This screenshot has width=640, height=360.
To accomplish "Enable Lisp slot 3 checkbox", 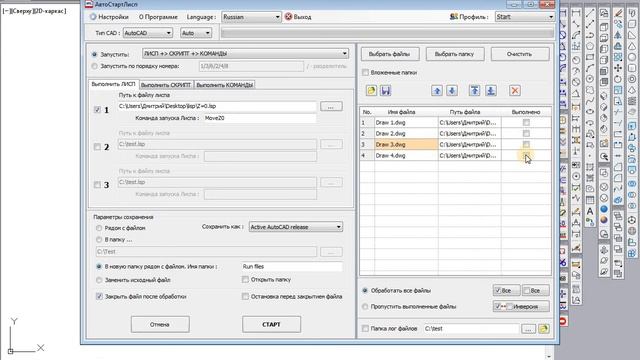I will [97, 185].
